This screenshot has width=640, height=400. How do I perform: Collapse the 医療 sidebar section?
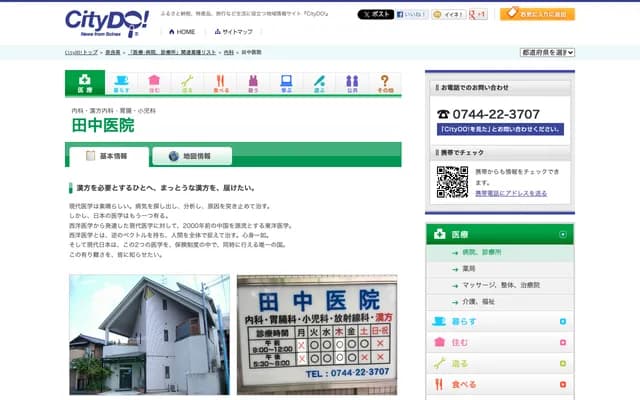(563, 235)
